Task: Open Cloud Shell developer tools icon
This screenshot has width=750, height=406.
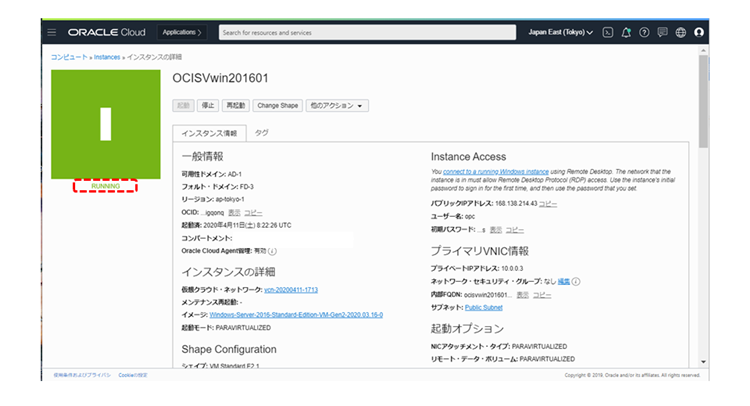Action: 607,33
